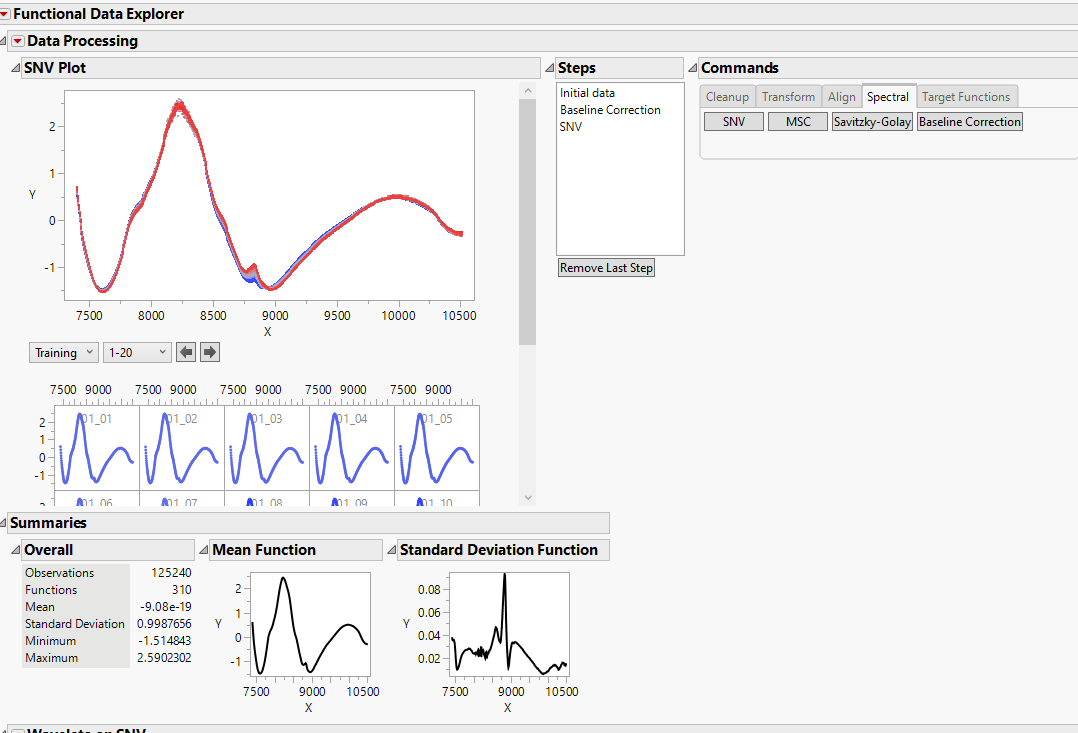Image resolution: width=1078 pixels, height=733 pixels.
Task: Open the 1-20 range selector dropdown
Action: point(137,352)
